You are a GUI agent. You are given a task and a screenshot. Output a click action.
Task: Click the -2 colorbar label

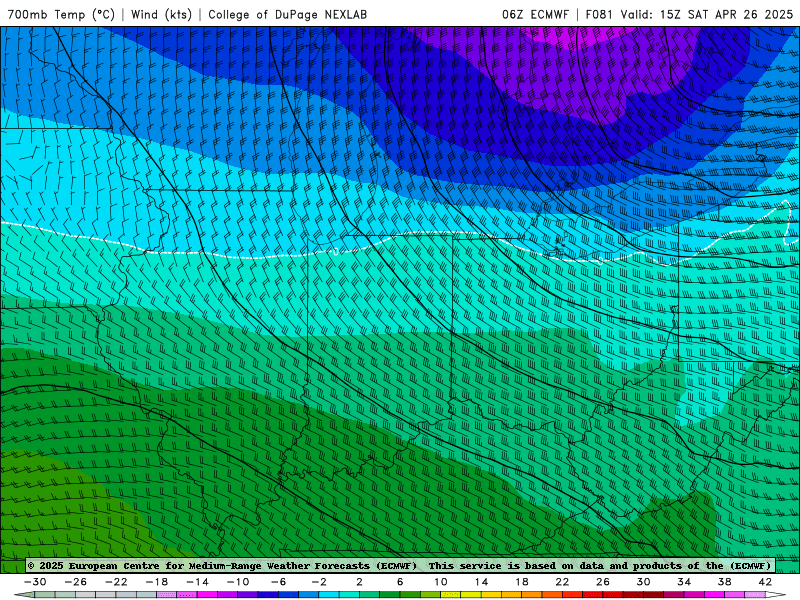coord(319,582)
